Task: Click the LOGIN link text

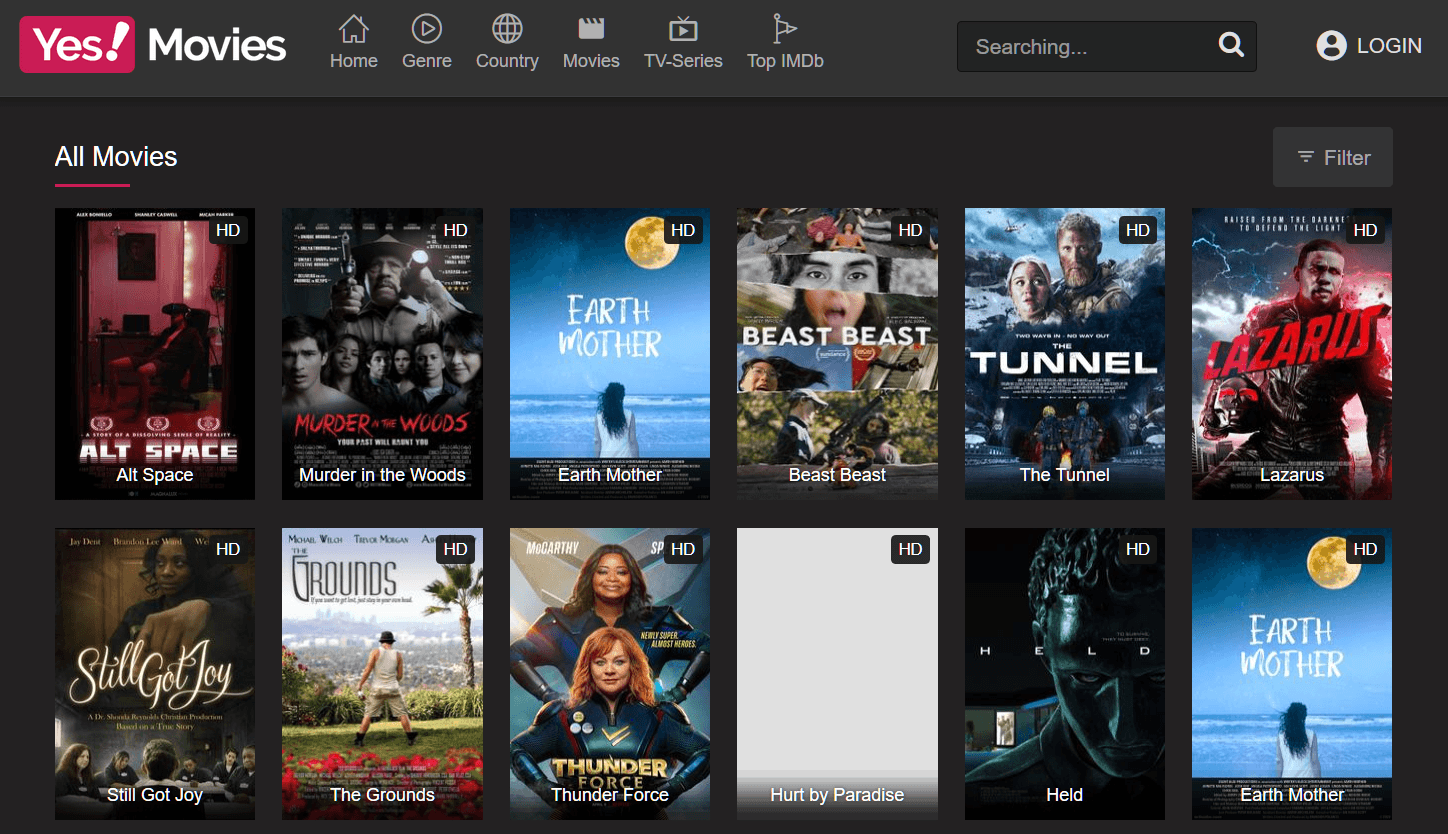Action: [1389, 46]
